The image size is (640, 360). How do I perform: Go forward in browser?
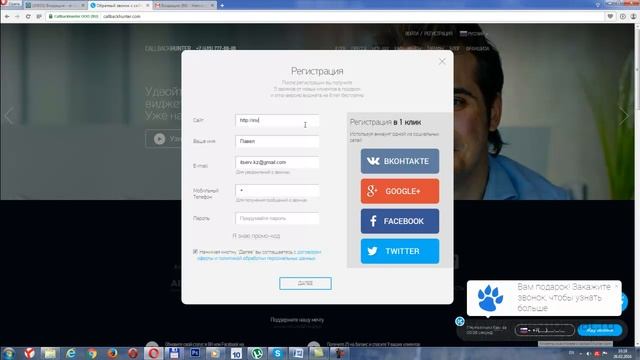tap(17, 16)
